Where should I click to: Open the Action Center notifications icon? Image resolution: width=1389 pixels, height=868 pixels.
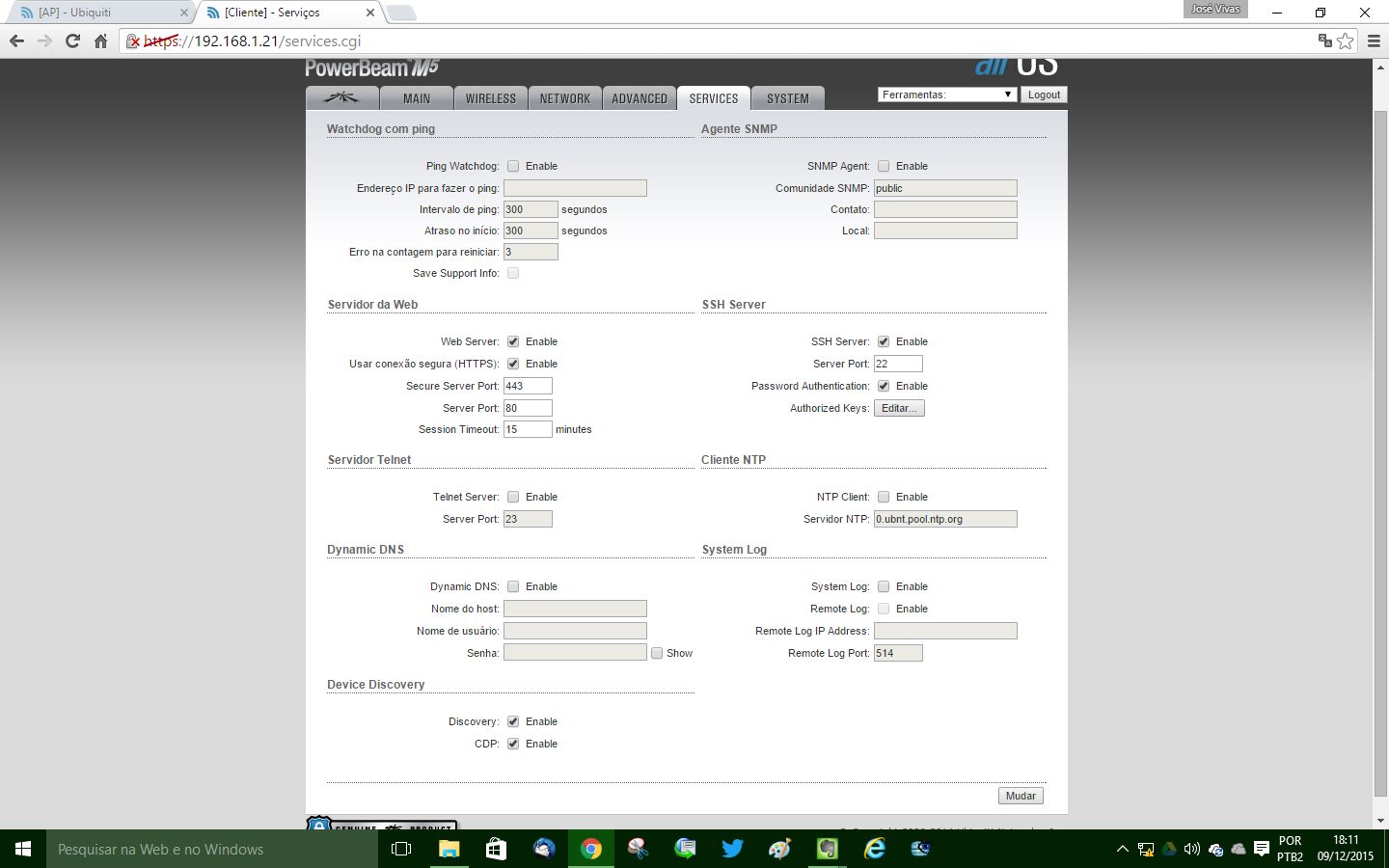tap(1262, 850)
